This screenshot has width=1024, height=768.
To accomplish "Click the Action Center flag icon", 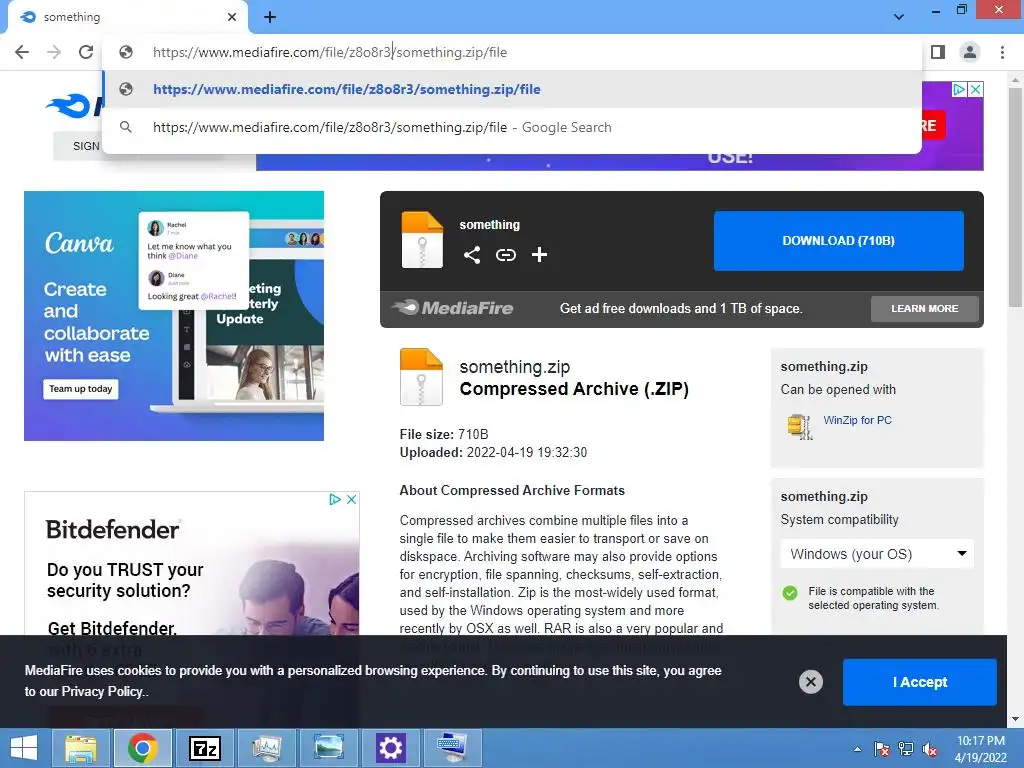I will click(x=882, y=749).
